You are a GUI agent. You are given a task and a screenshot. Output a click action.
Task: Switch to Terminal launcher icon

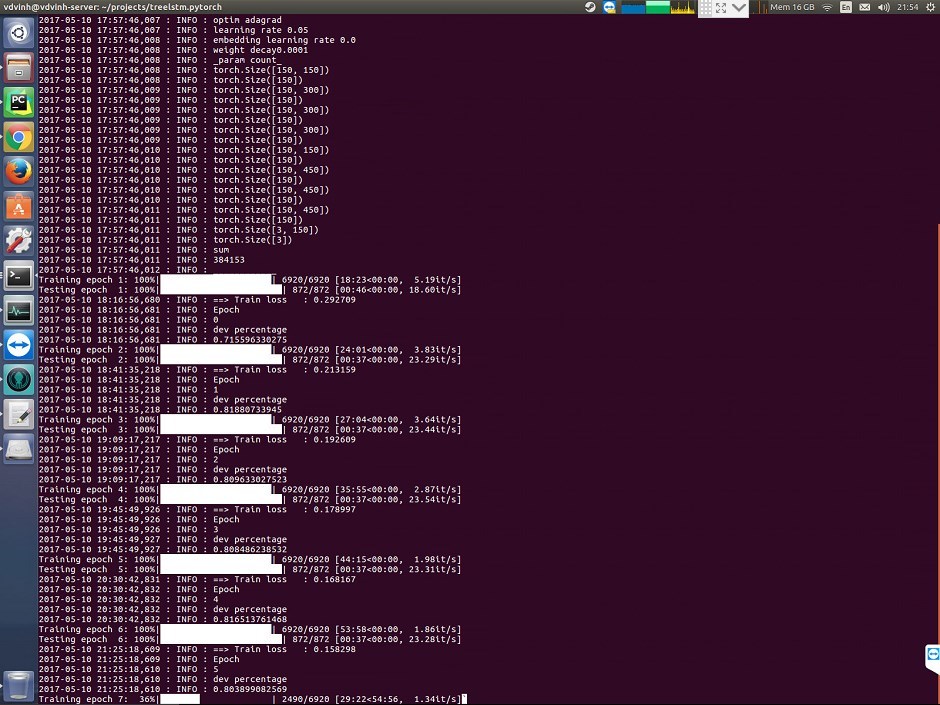pos(18,276)
